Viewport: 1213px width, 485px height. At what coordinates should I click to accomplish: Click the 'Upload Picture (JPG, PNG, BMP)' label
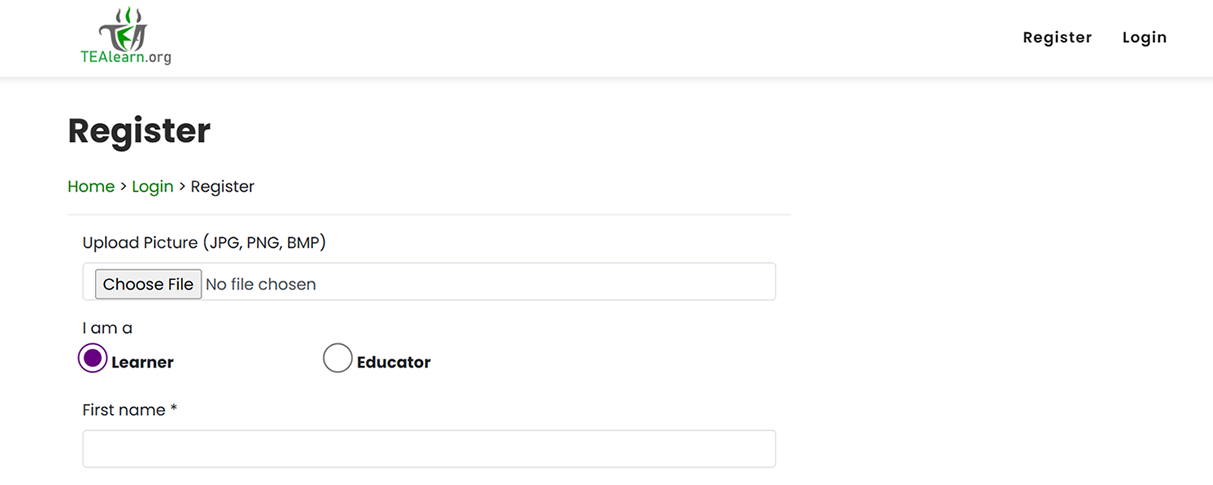coord(204,242)
